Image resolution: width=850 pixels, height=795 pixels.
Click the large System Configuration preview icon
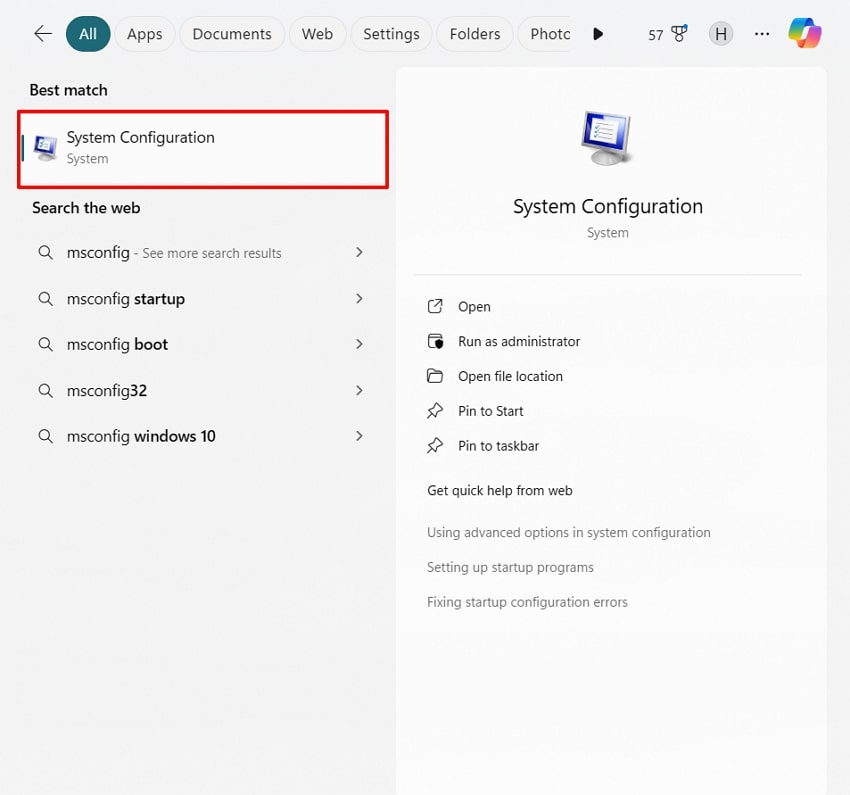click(607, 136)
